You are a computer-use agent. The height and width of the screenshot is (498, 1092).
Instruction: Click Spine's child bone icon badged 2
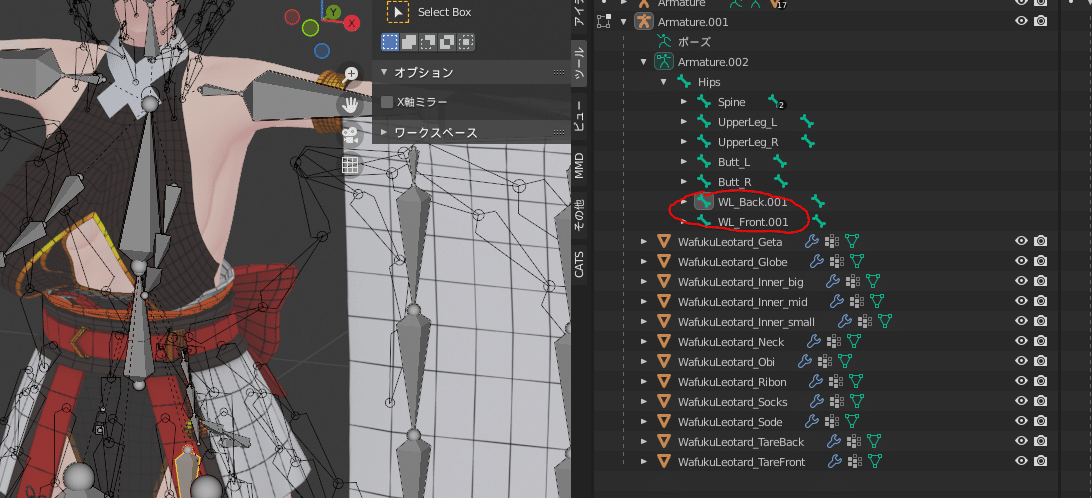pos(776,102)
